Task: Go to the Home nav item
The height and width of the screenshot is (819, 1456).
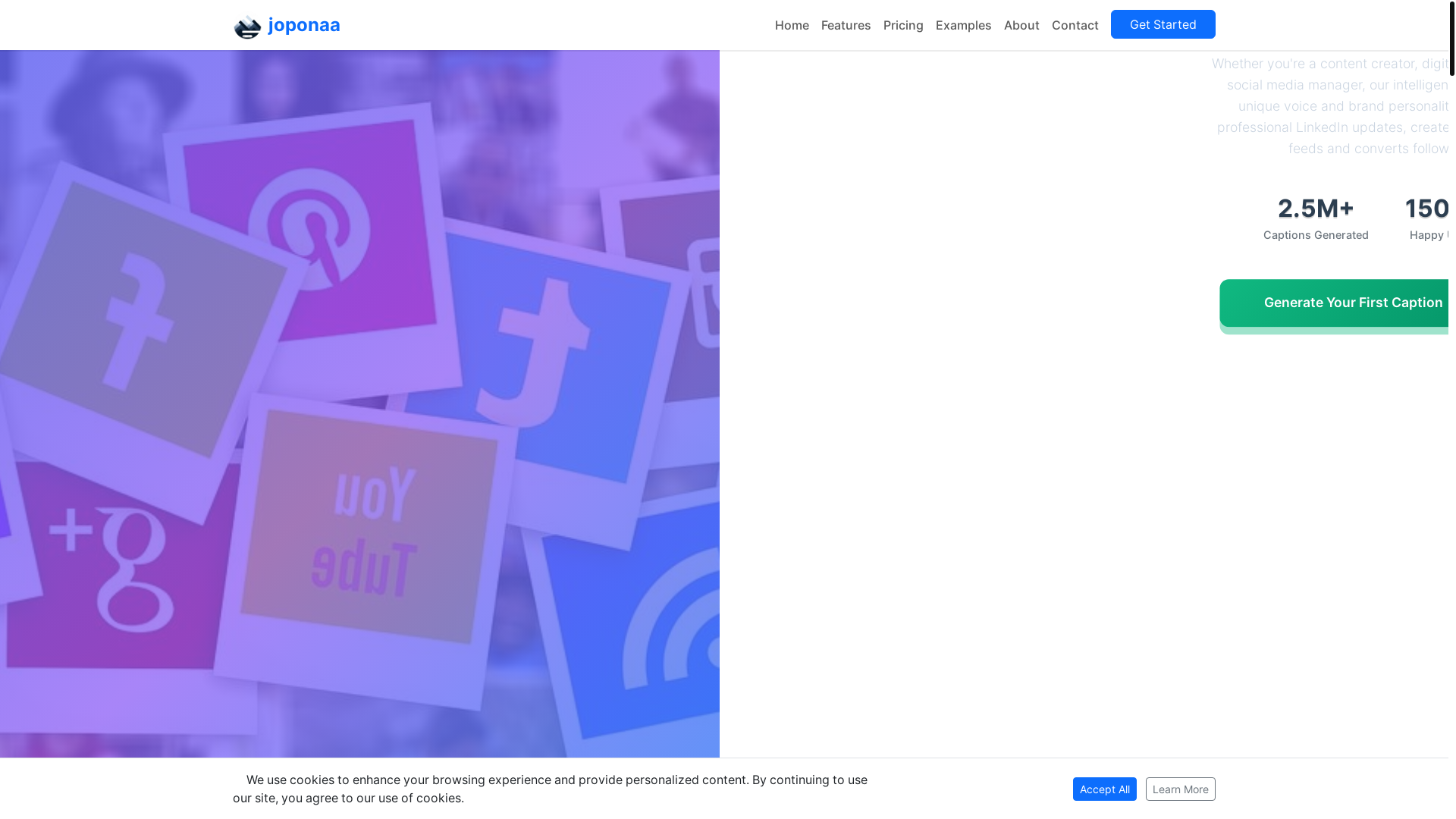Action: (792, 25)
